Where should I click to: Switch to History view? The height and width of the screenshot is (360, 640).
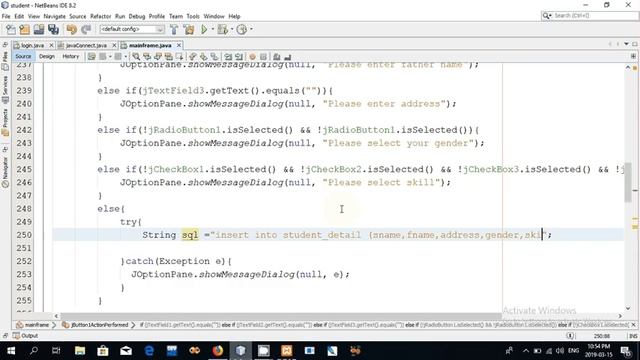(71, 56)
